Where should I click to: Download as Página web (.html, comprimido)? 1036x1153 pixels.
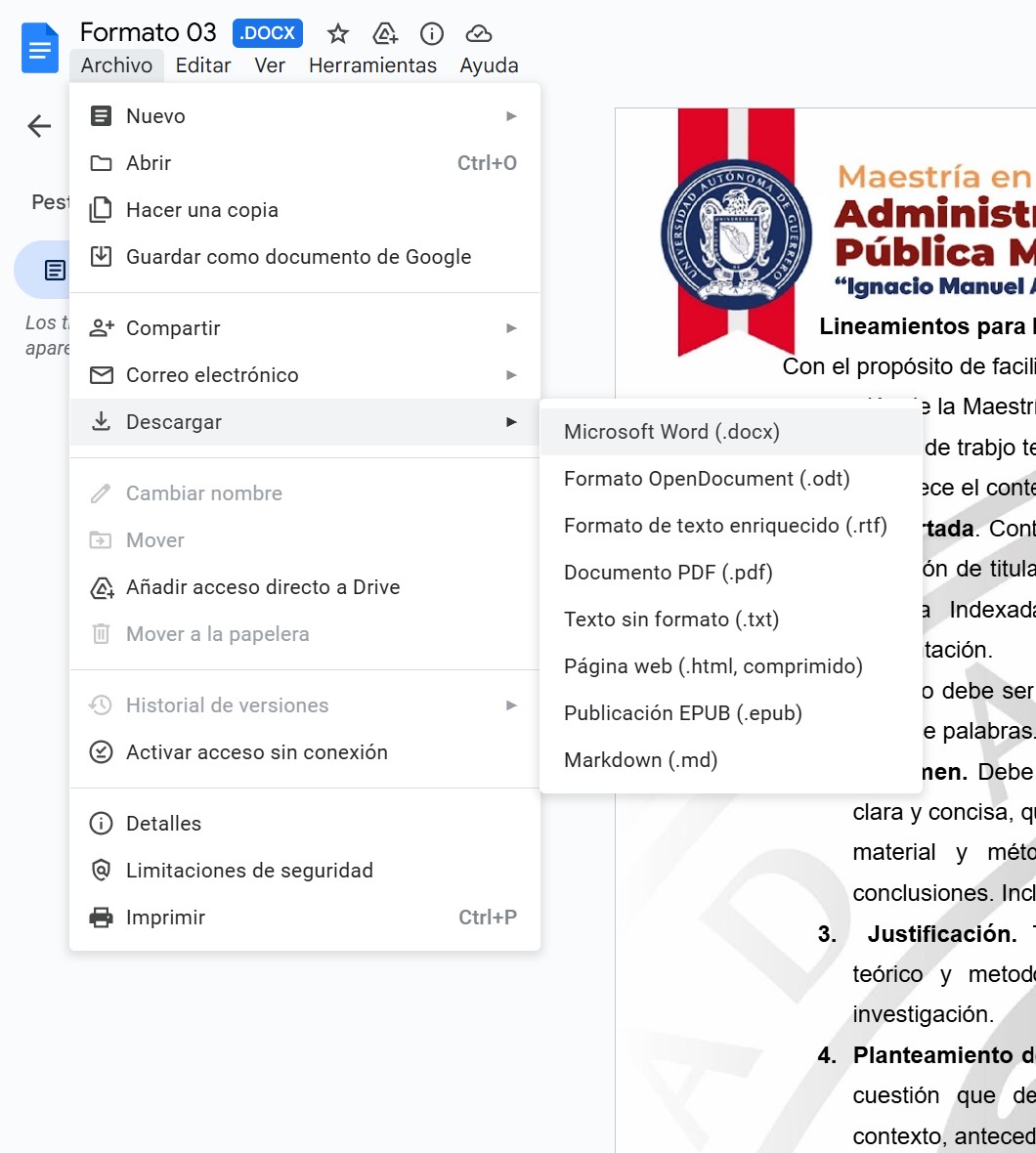731,666
